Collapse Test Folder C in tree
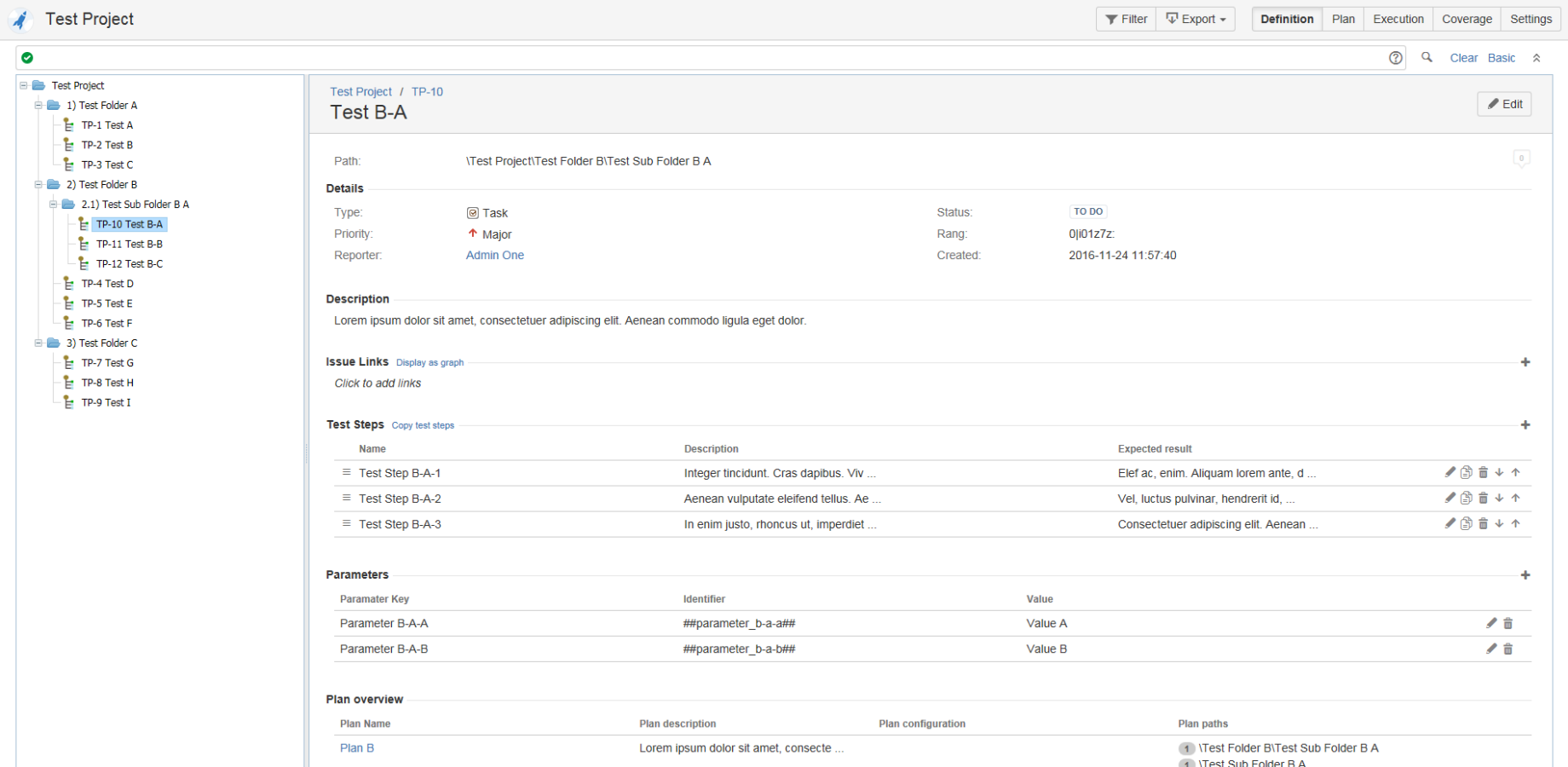Image resolution: width=1568 pixels, height=767 pixels. pyautogui.click(x=38, y=343)
